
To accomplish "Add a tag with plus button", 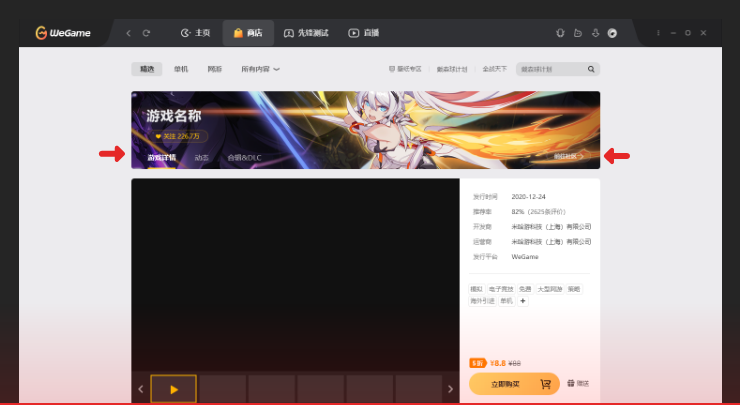I will 523,301.
